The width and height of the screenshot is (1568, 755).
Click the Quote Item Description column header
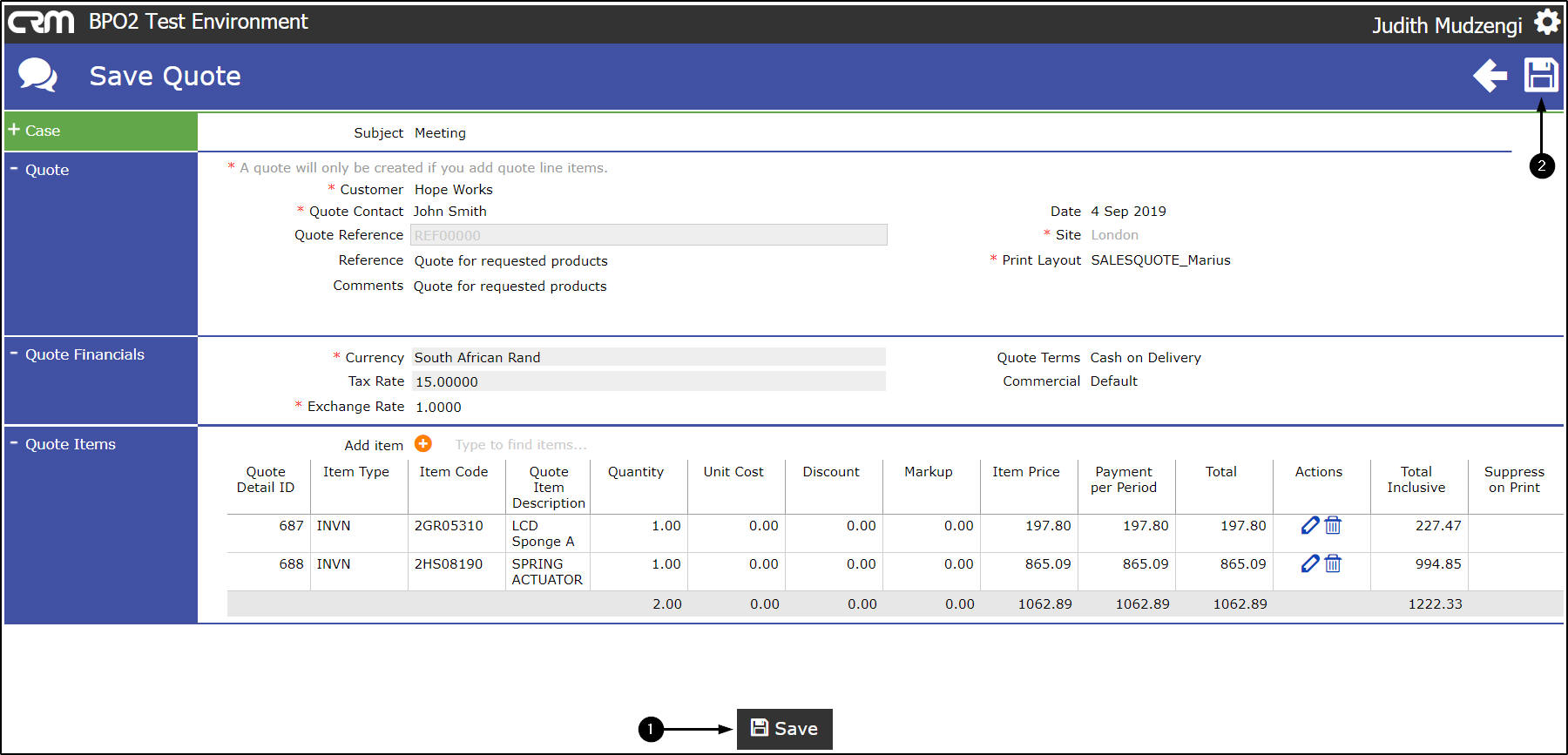point(549,488)
